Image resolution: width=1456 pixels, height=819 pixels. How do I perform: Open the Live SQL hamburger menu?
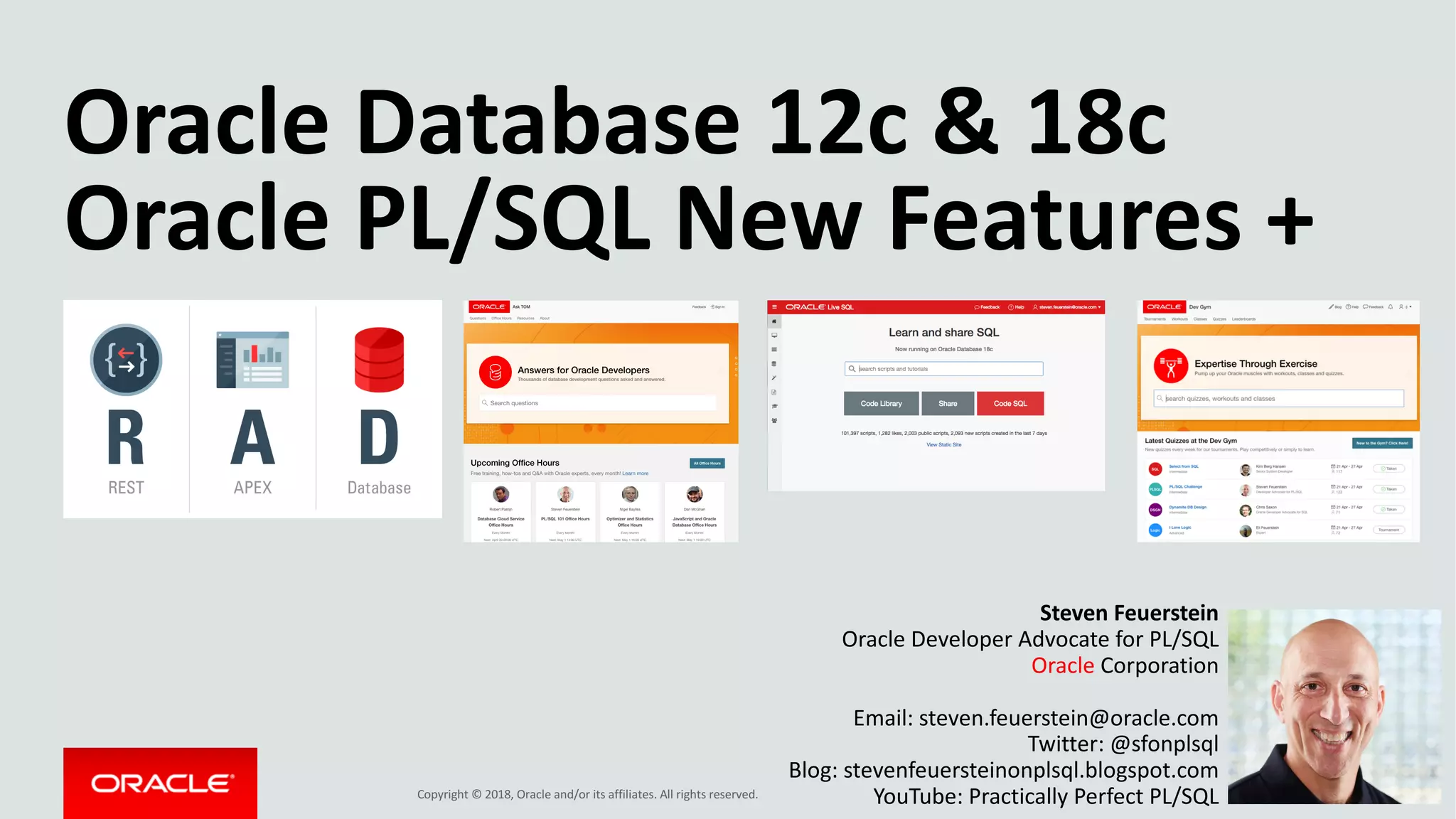point(774,307)
